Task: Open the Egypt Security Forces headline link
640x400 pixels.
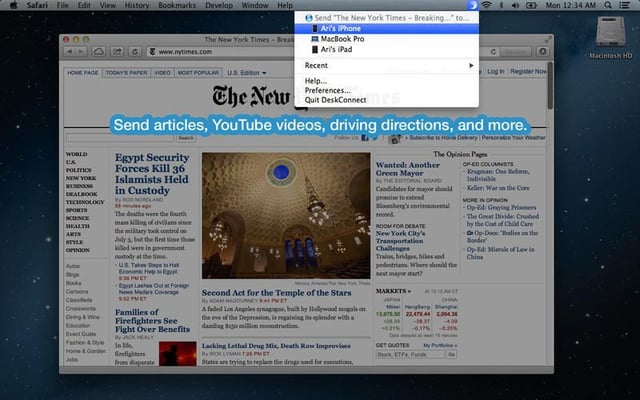Action: click(x=152, y=174)
